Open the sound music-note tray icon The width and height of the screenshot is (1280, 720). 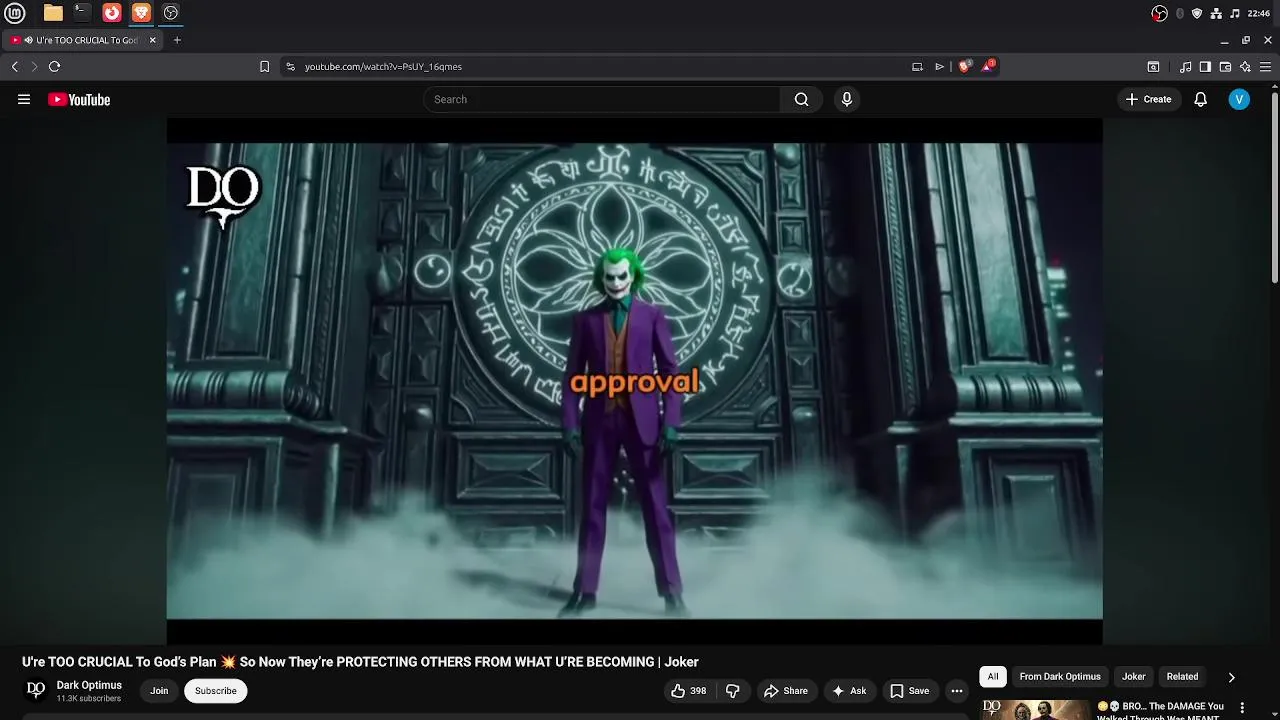1235,13
